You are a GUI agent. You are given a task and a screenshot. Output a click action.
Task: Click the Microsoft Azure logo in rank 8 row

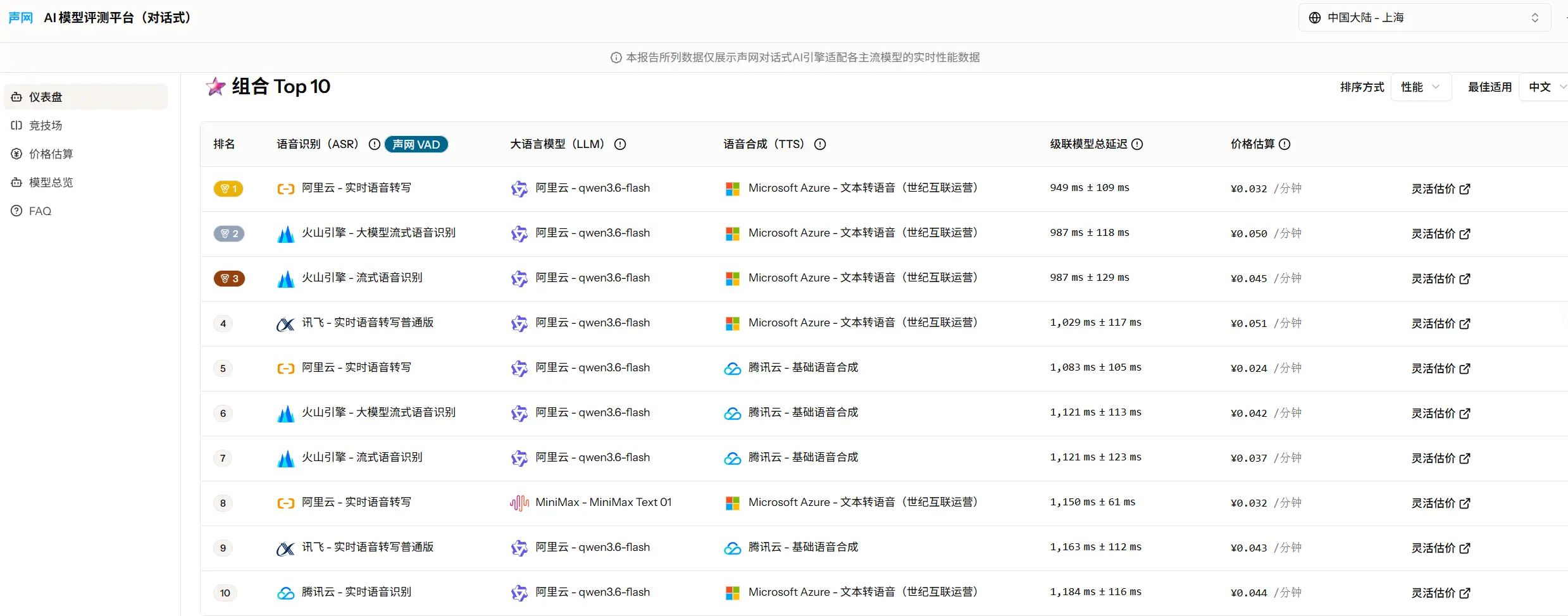733,503
